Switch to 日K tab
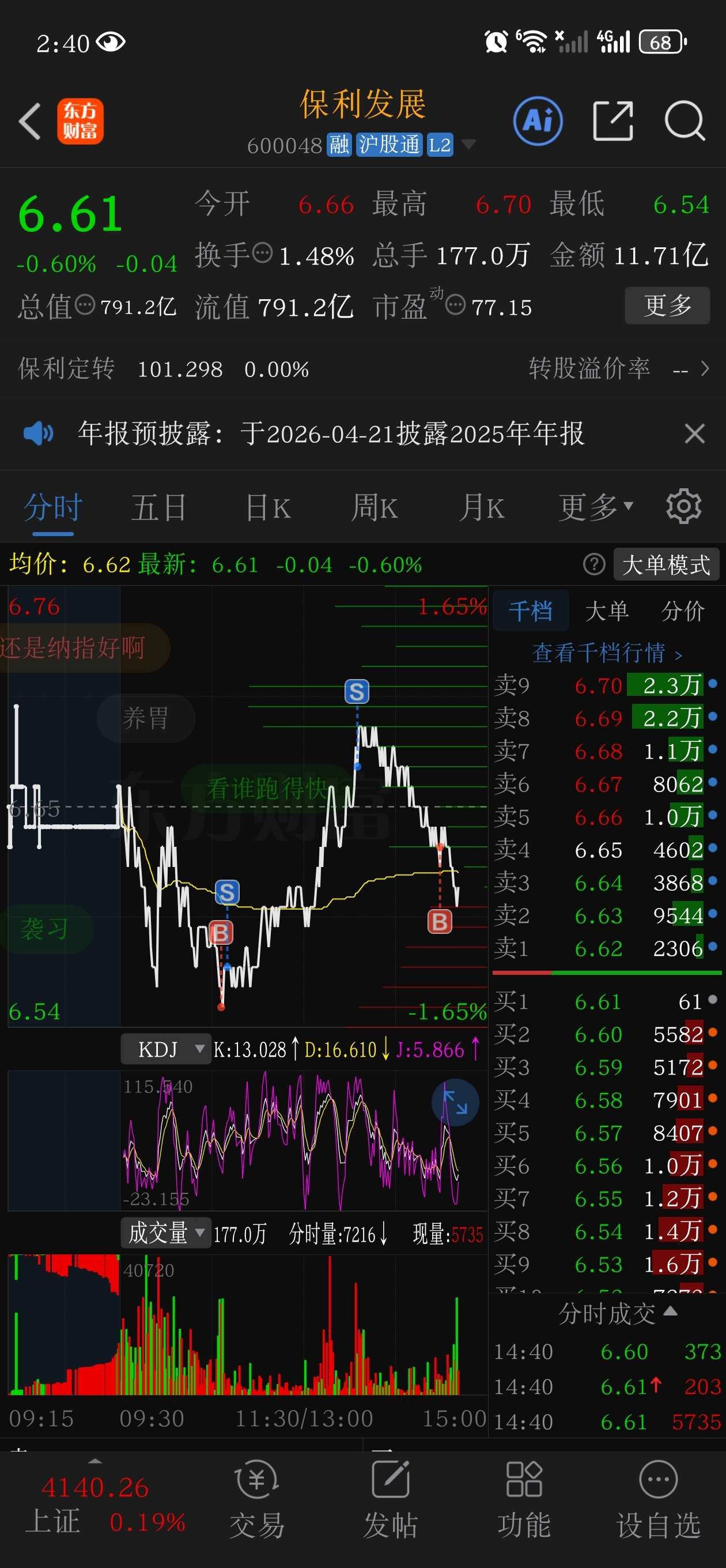726x1568 pixels. pos(268,507)
